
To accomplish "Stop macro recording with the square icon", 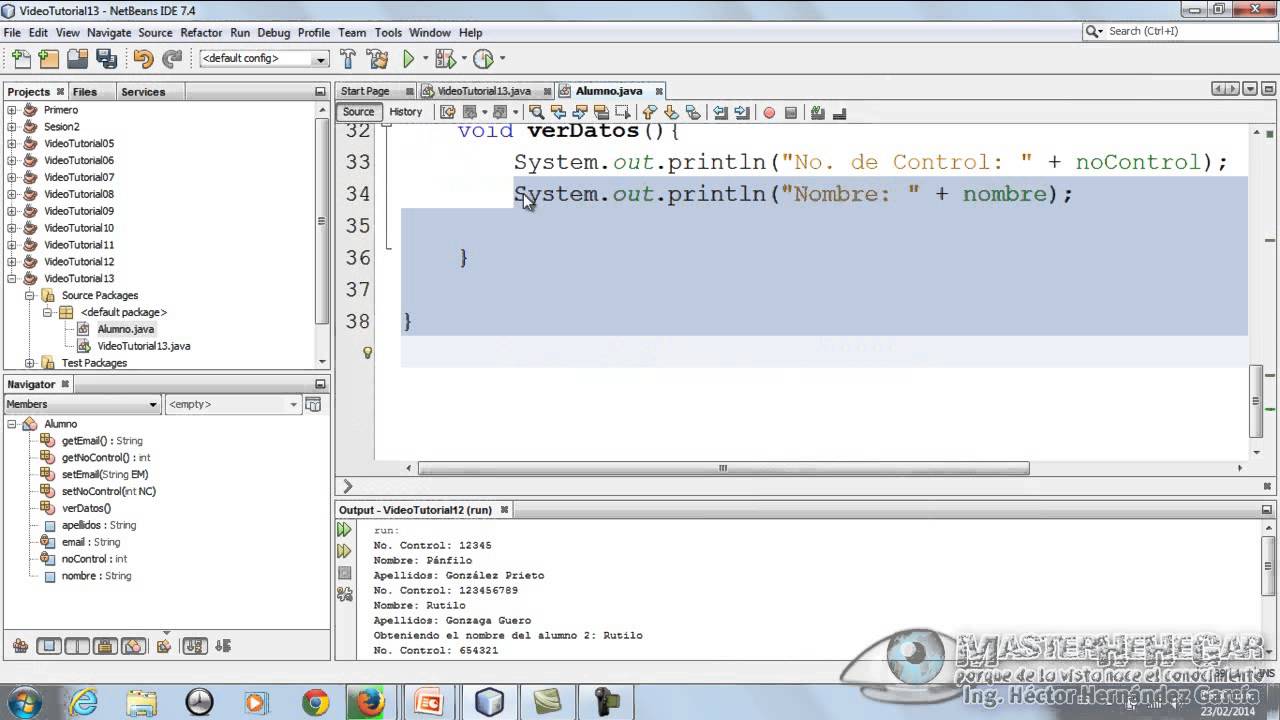I will click(791, 112).
